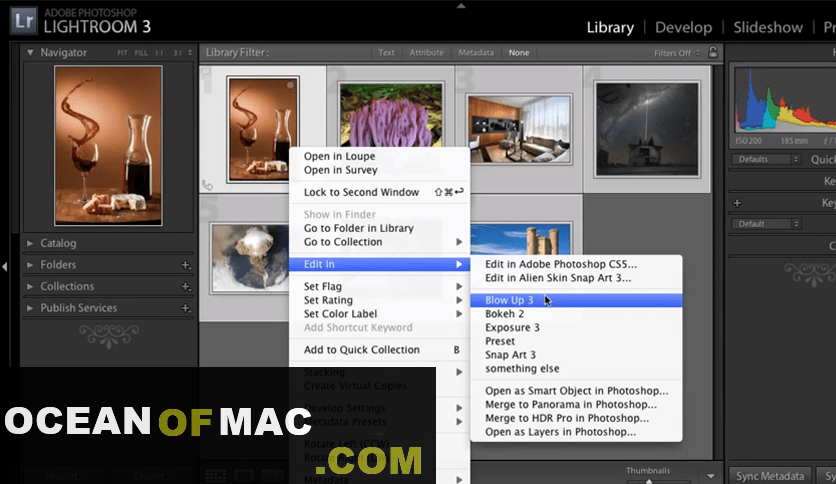The image size is (836, 484).
Task: Switch Library Filter to Metadata
Action: pyautogui.click(x=476, y=52)
